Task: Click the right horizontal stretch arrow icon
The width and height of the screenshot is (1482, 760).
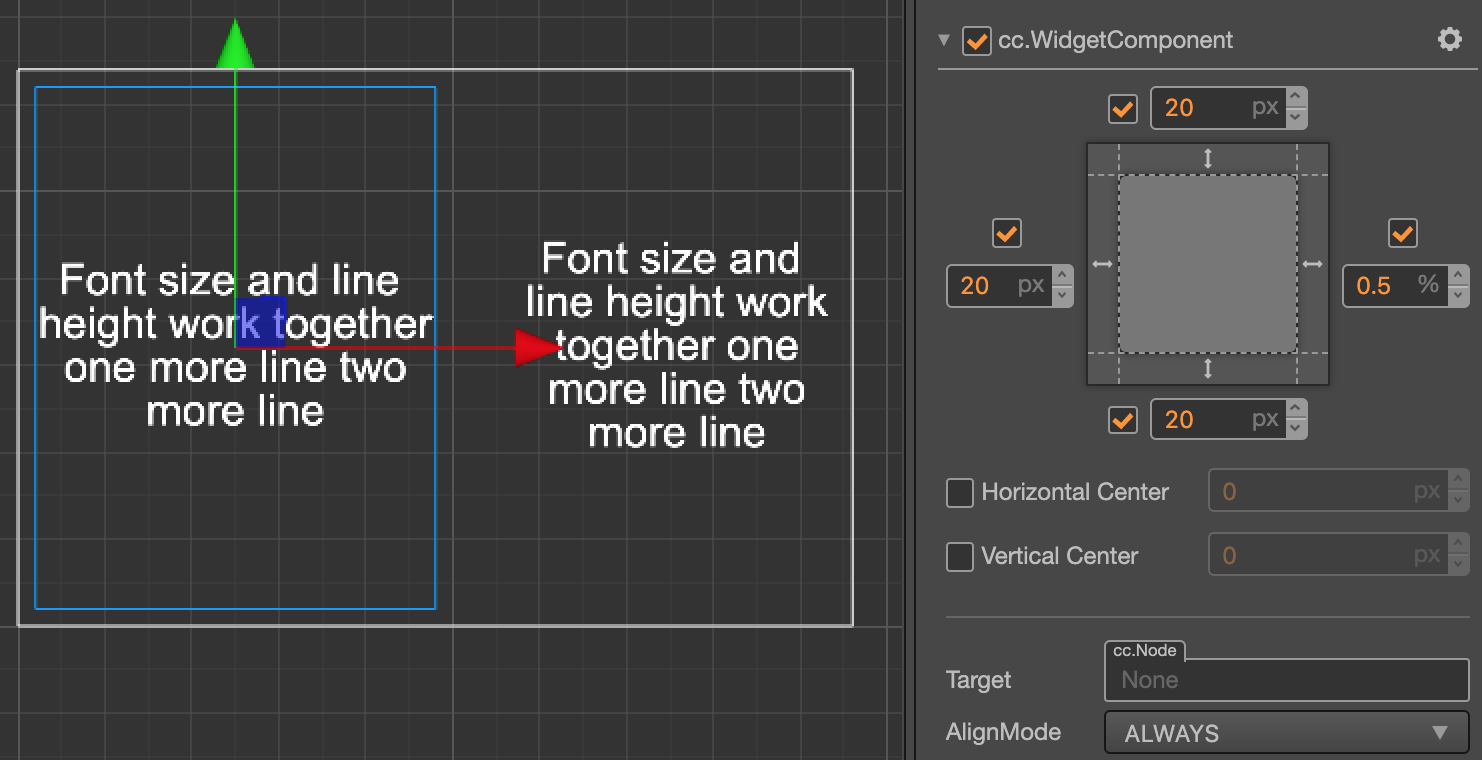Action: 1313,264
